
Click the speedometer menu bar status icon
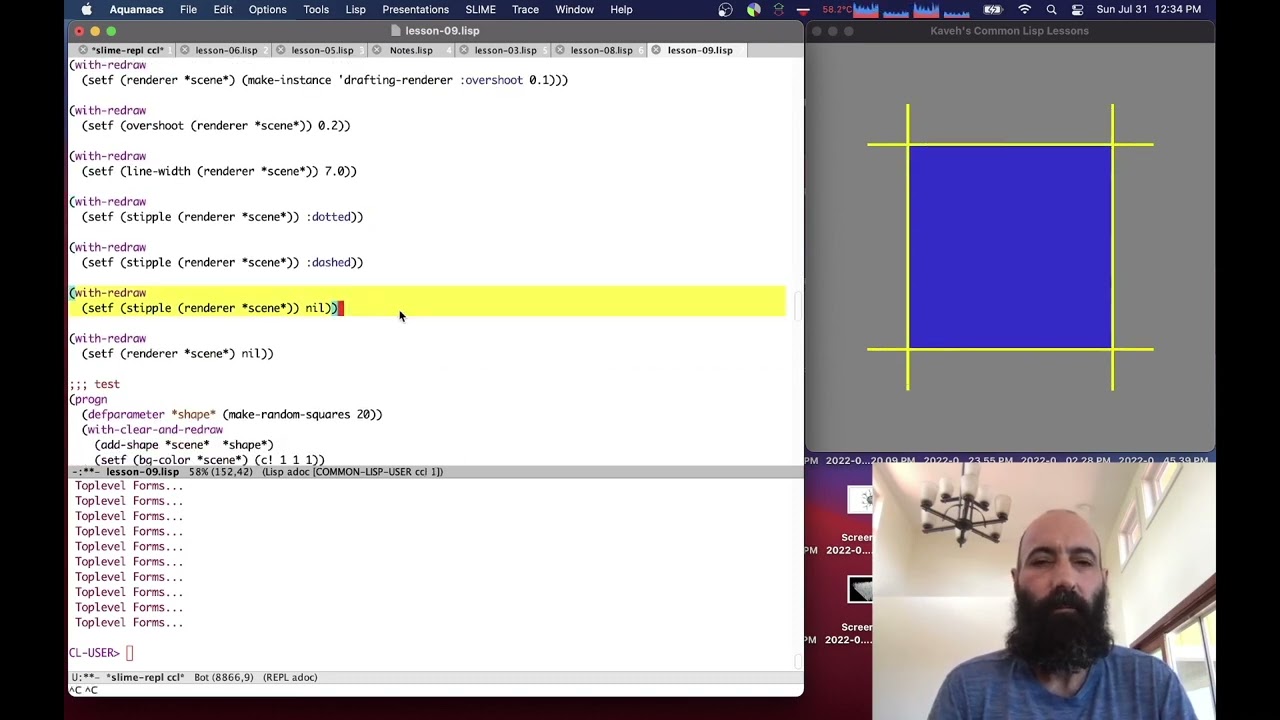(x=725, y=9)
